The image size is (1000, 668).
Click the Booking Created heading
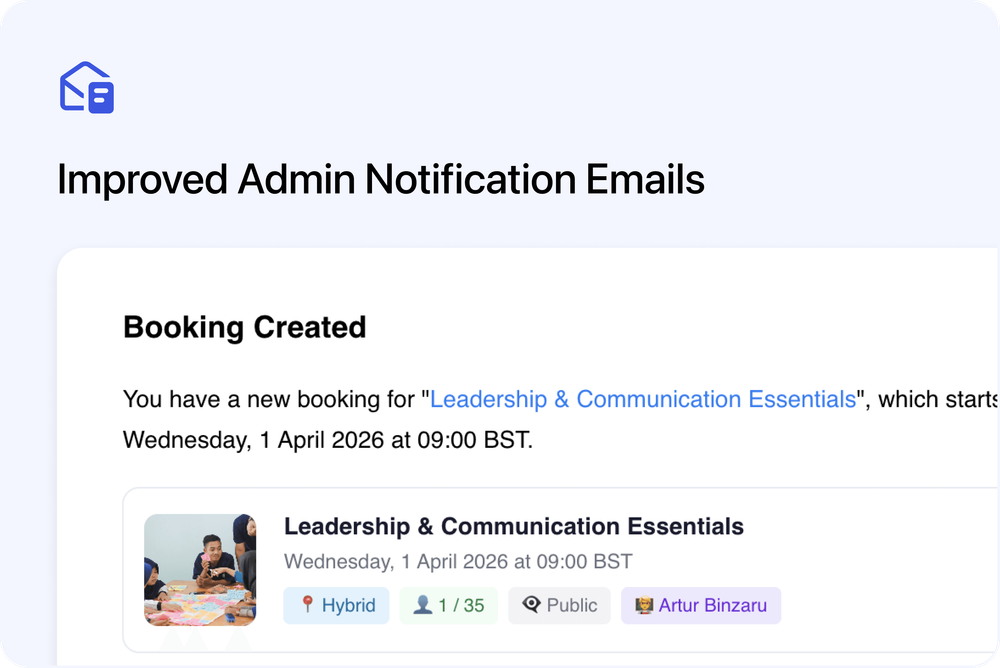(244, 327)
